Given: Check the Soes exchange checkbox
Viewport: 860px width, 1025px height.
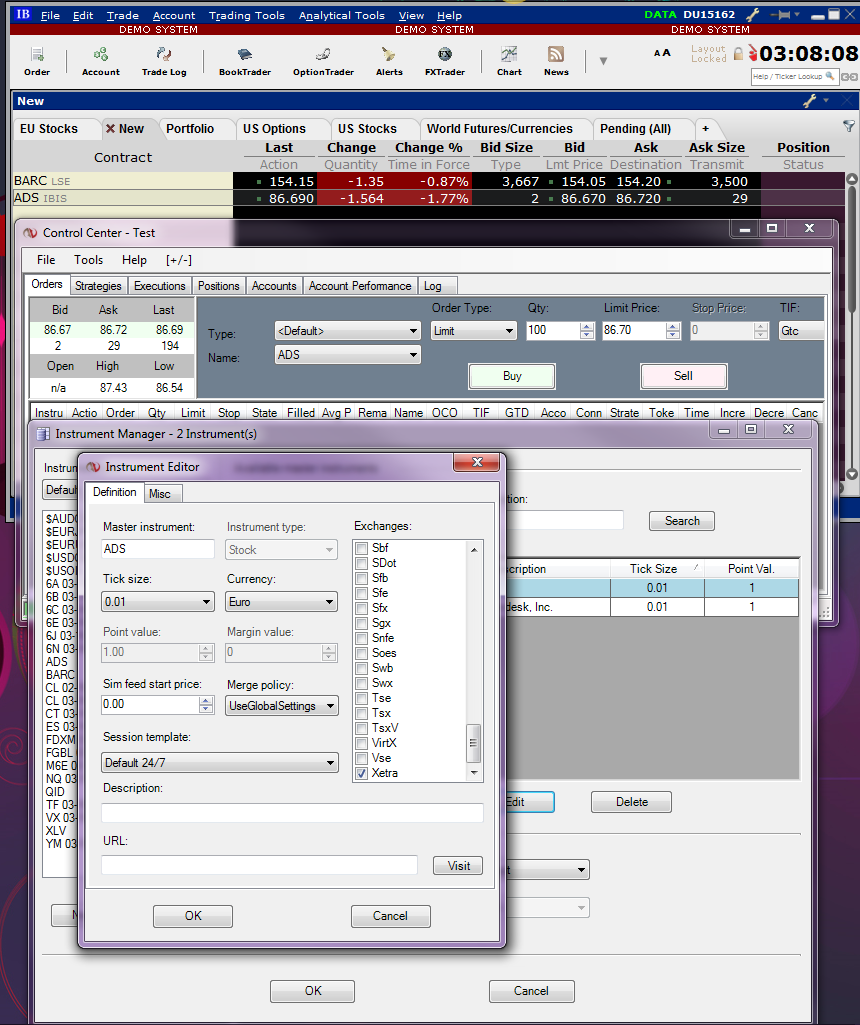Looking at the screenshot, I should coord(361,653).
